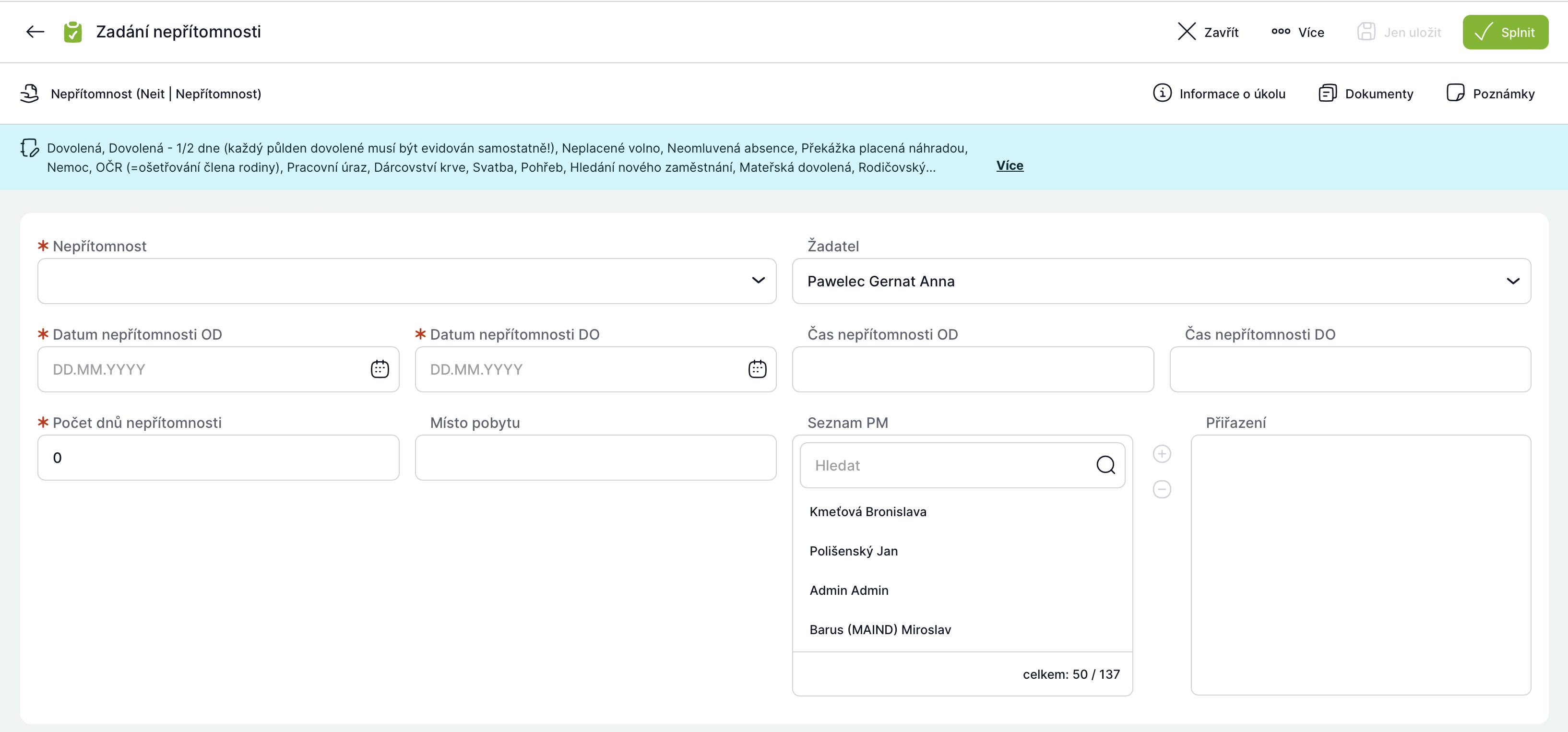The height and width of the screenshot is (732, 1568).
Task: Click the Hledat search input field
Action: point(950,465)
